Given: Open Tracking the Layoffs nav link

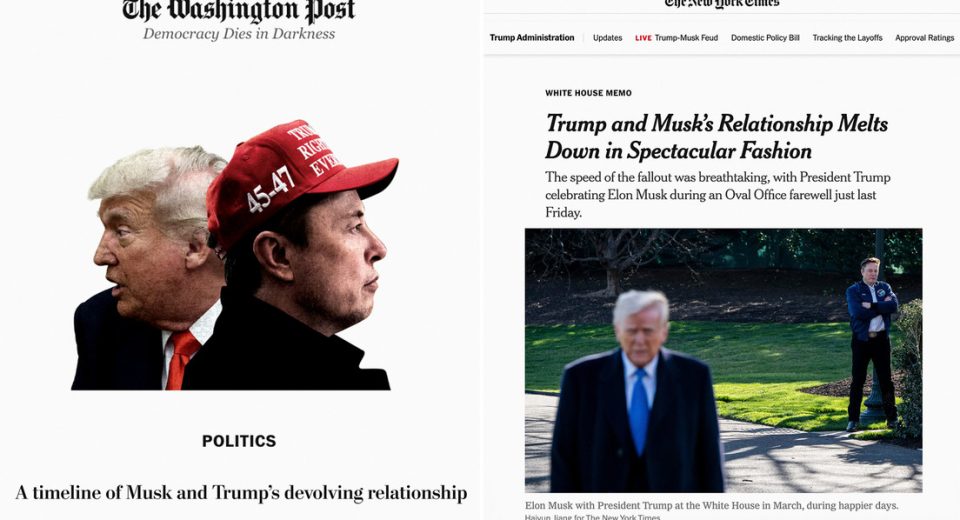Looking at the screenshot, I should coord(847,37).
